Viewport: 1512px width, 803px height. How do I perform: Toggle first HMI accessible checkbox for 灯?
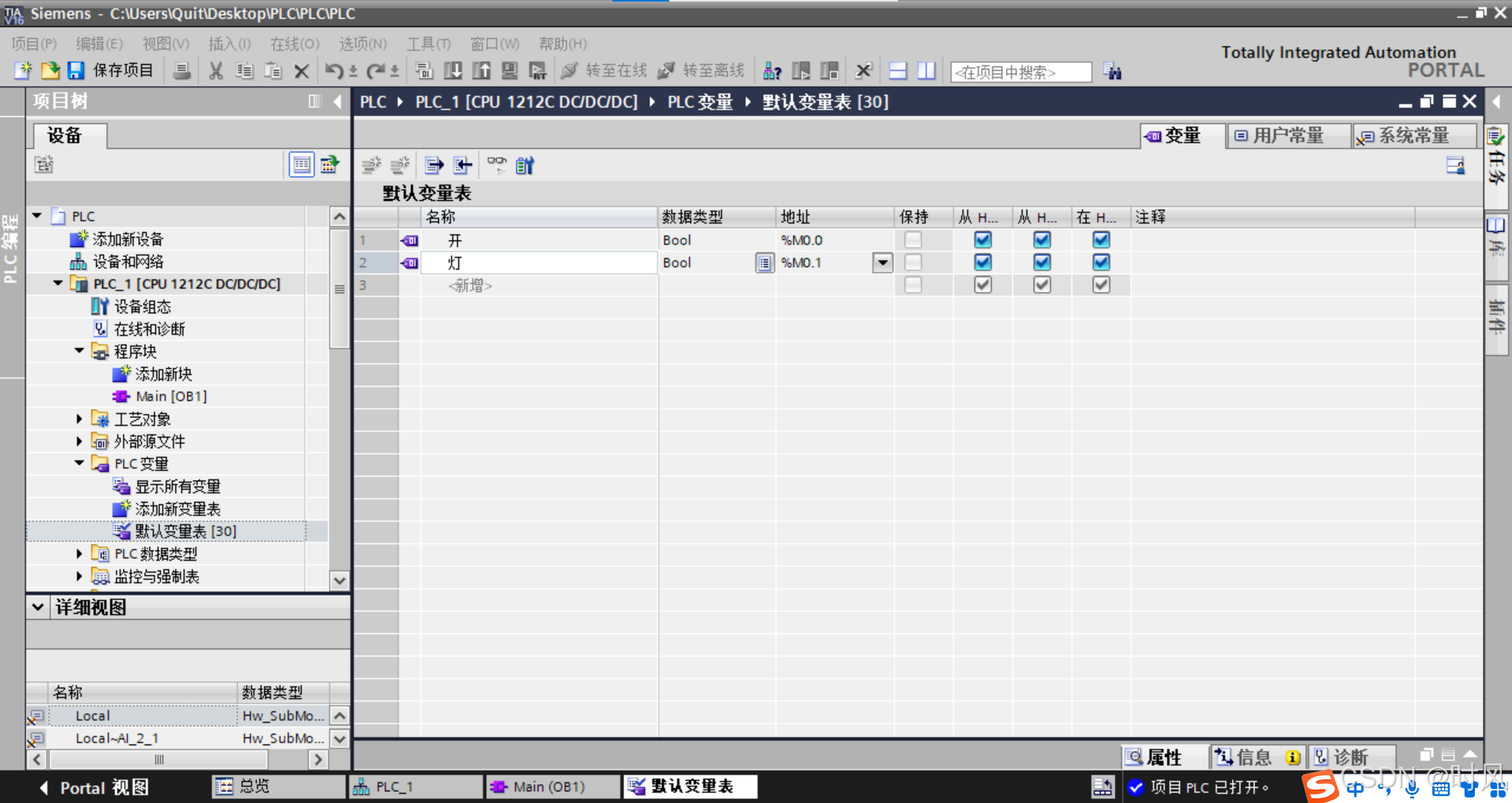[x=982, y=262]
